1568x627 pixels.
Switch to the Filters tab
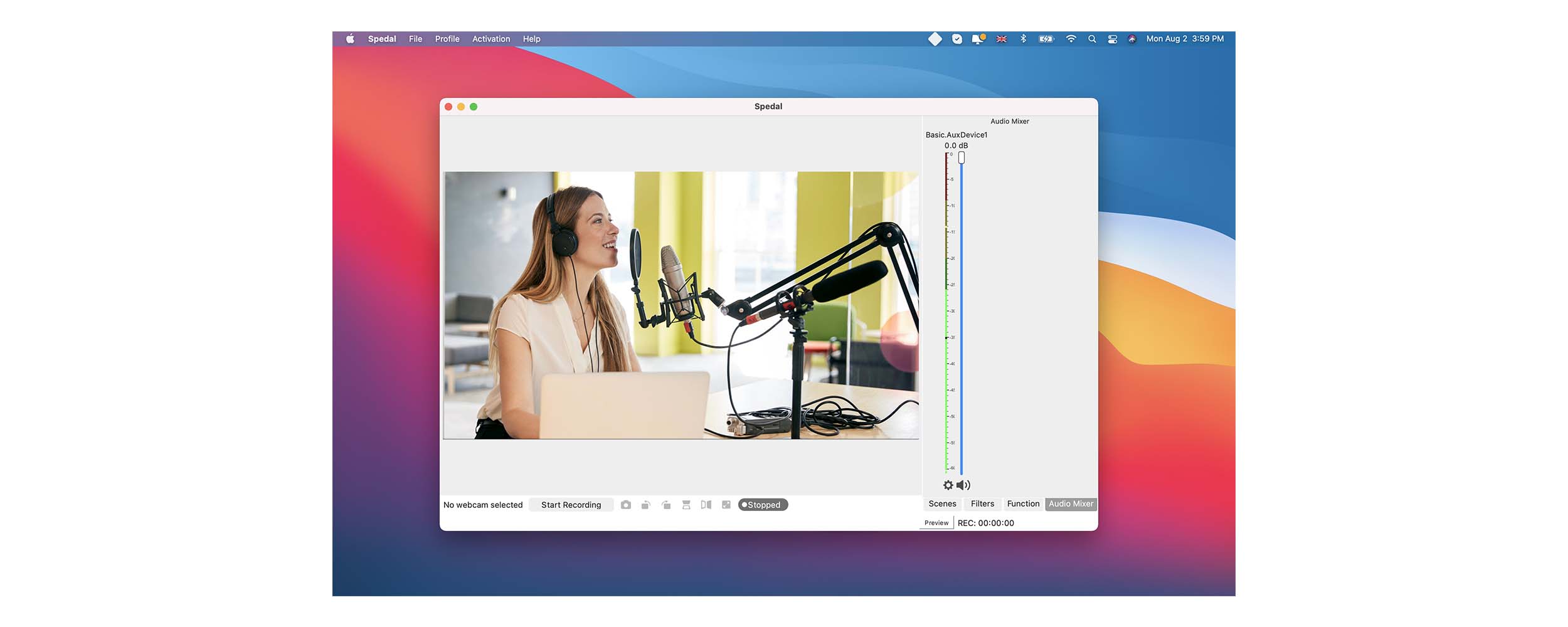click(982, 504)
